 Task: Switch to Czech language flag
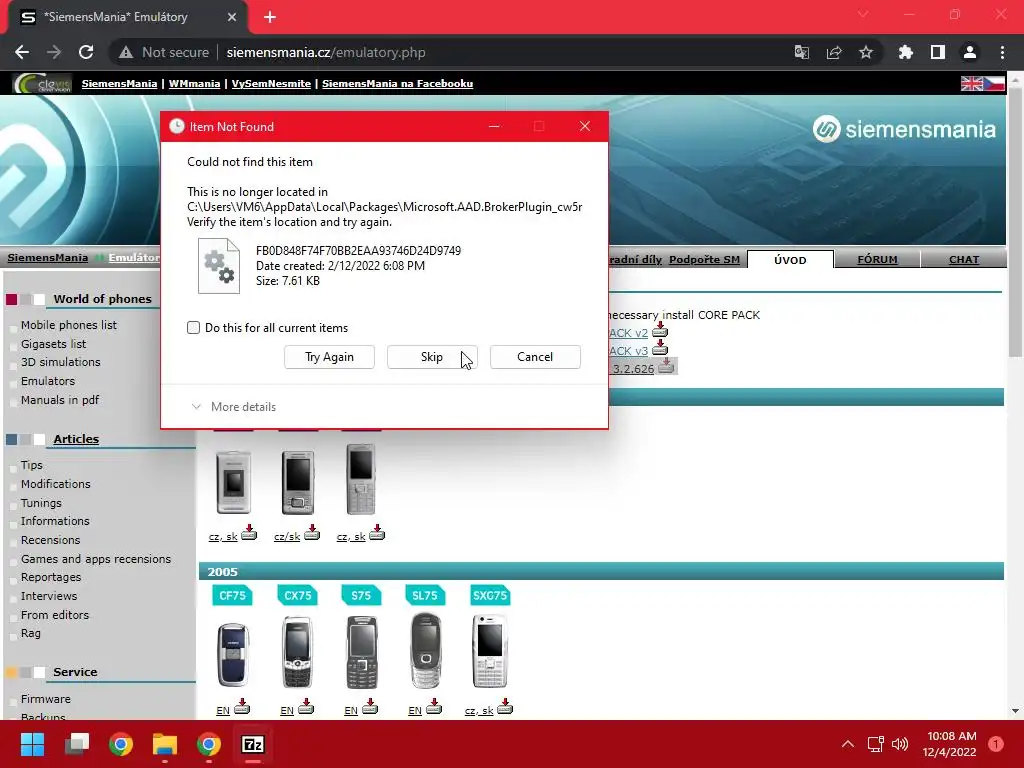pyautogui.click(x=994, y=84)
